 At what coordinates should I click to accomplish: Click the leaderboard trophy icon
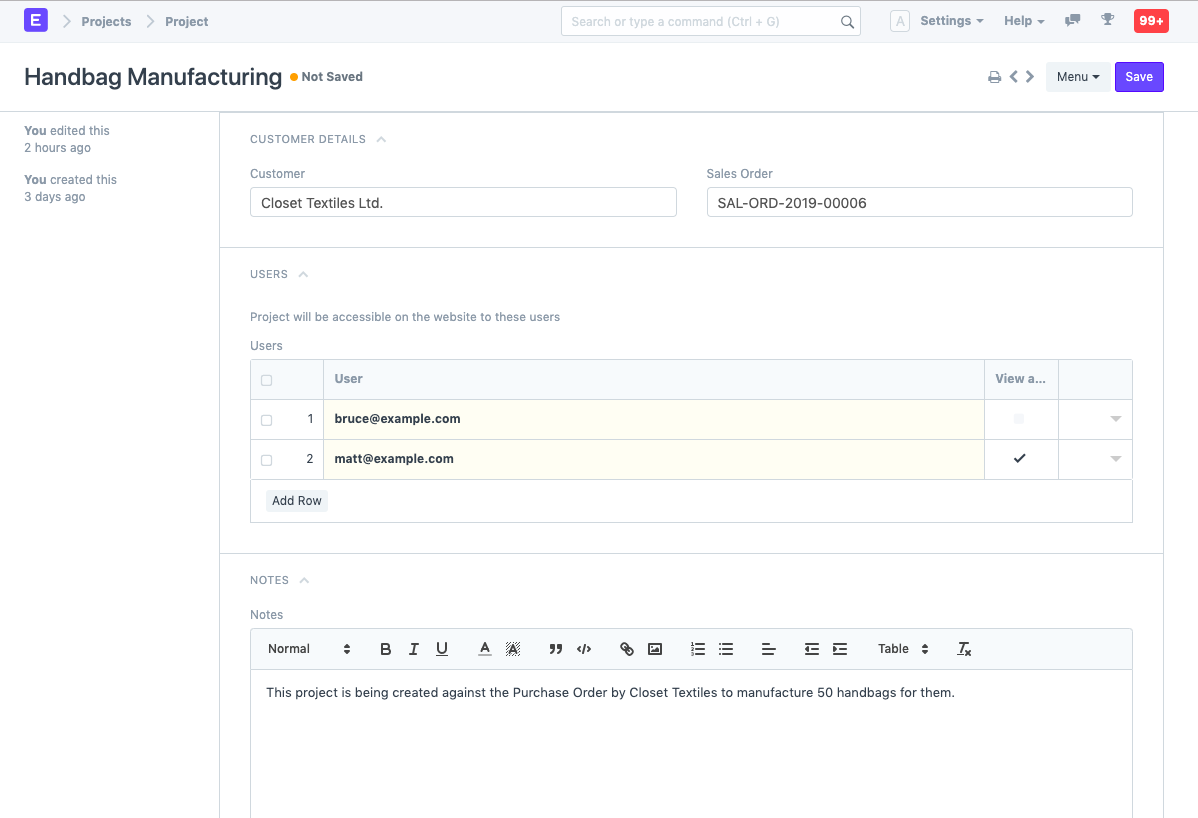click(1107, 20)
